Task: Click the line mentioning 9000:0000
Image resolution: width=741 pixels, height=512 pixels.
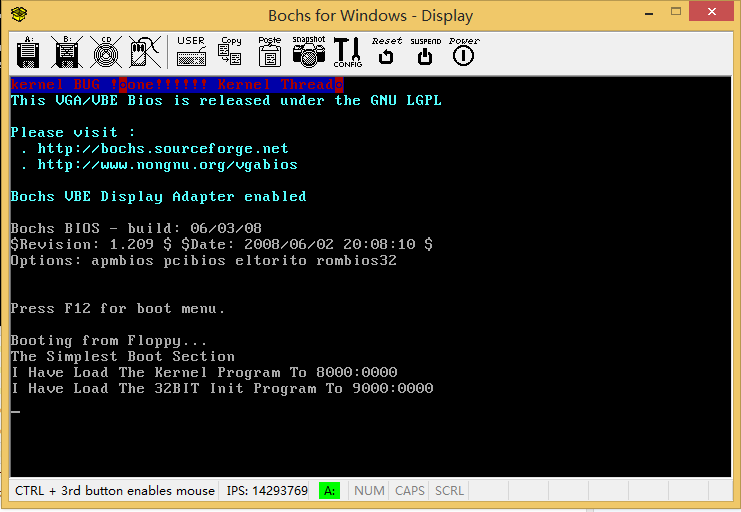Action: pos(222,389)
